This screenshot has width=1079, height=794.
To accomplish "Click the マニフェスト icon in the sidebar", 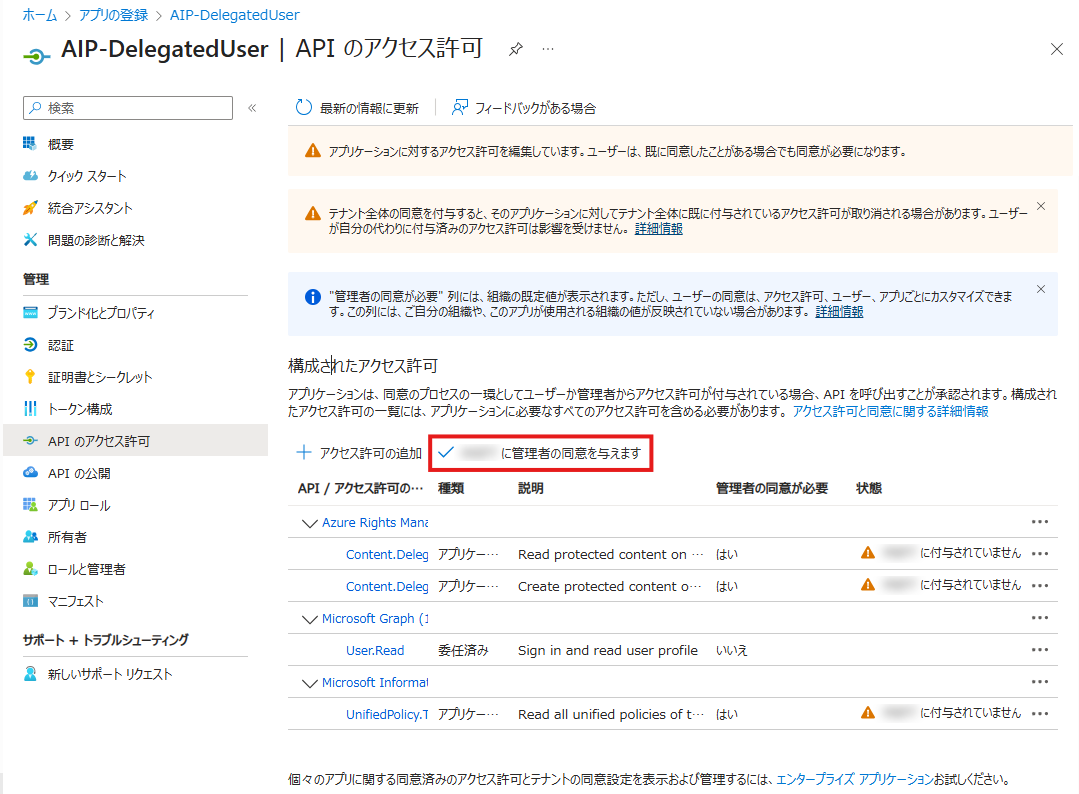I will tap(30, 601).
